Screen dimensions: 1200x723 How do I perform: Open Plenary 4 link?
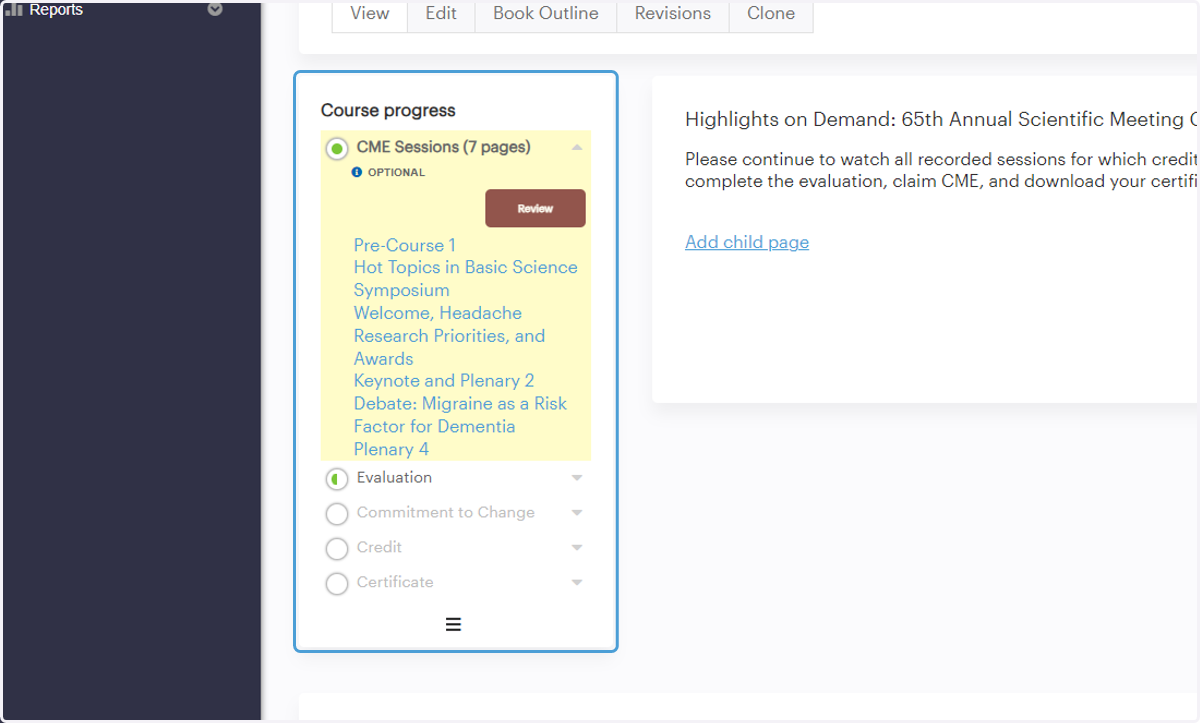click(391, 449)
